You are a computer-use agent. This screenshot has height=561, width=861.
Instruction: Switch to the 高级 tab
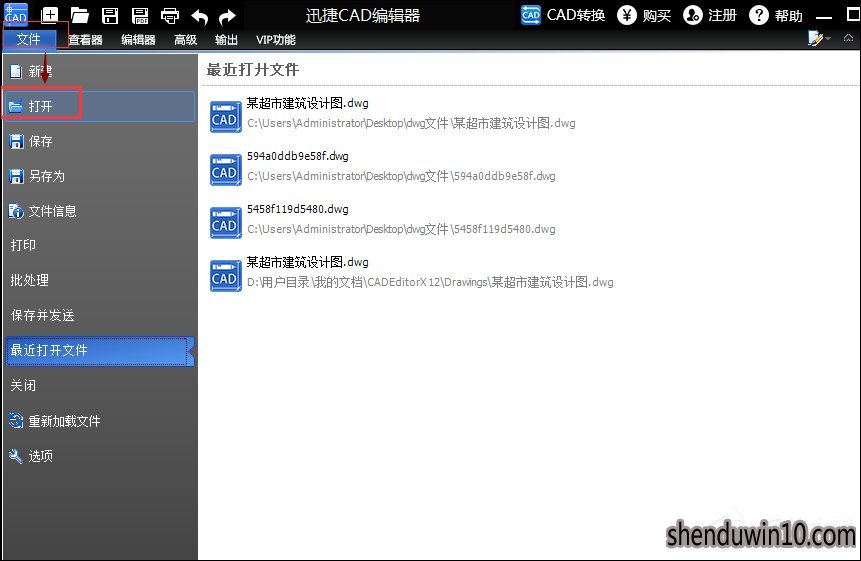(186, 40)
